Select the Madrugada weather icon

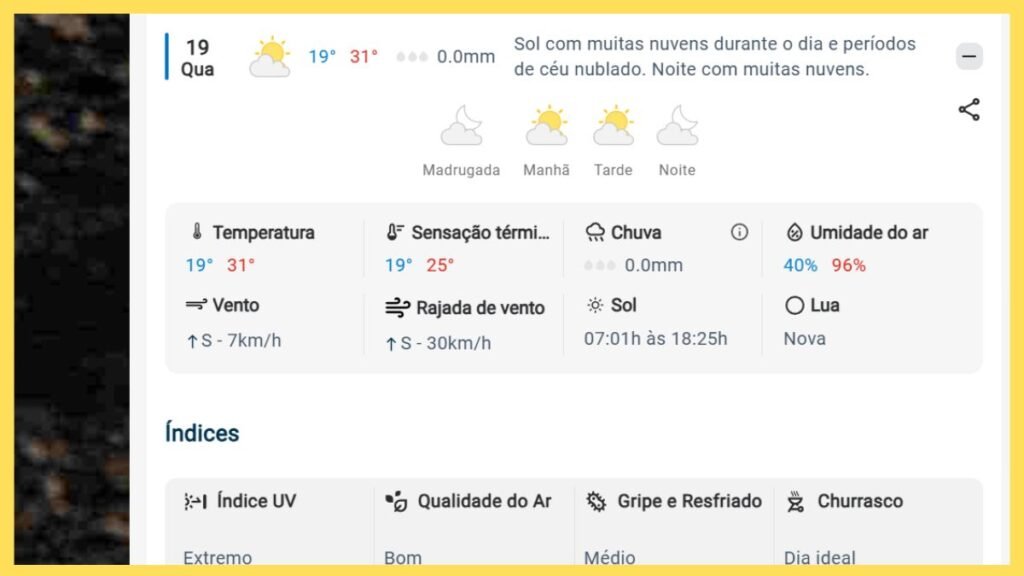coord(462,125)
